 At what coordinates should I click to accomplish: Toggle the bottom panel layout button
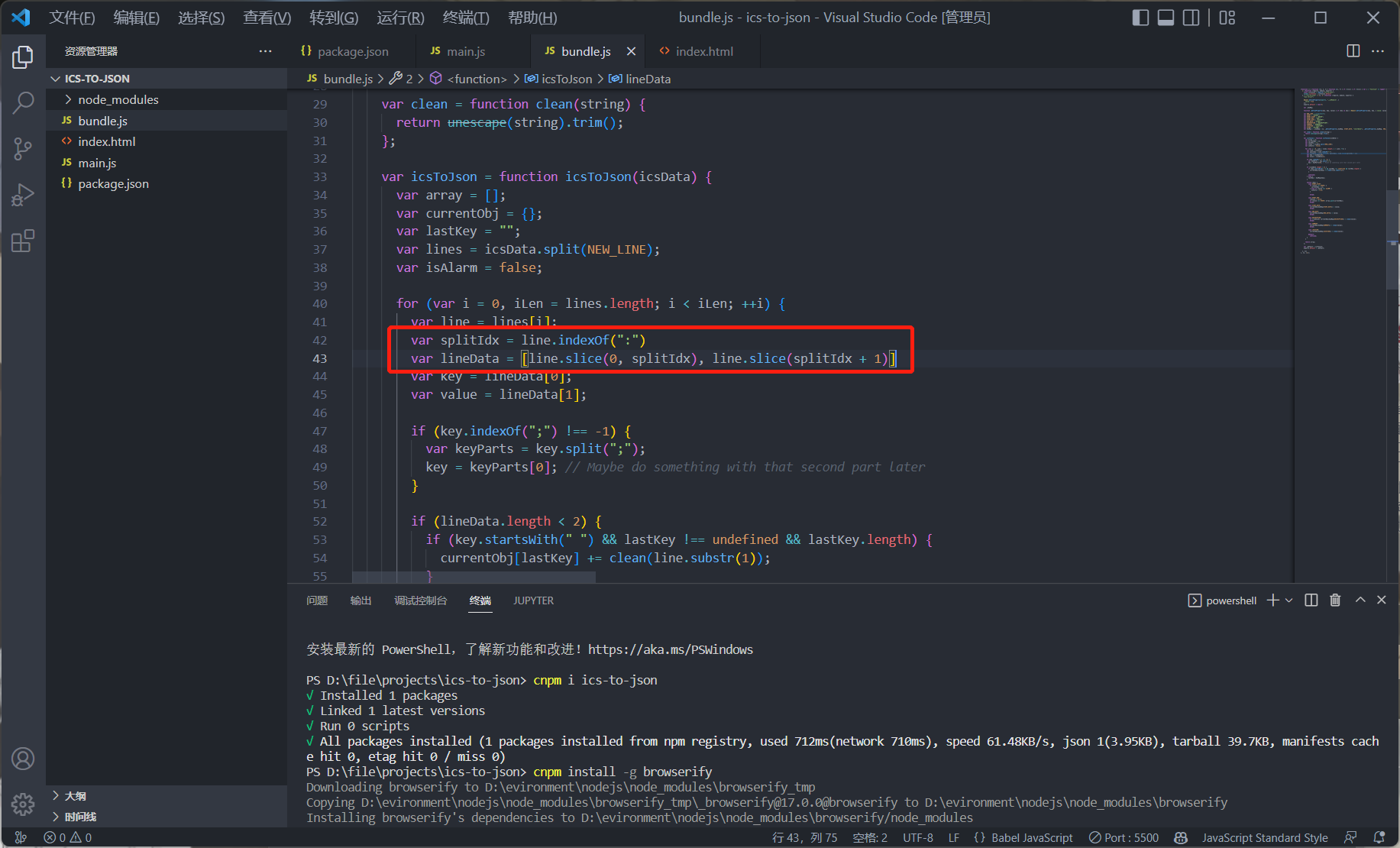pyautogui.click(x=1166, y=18)
